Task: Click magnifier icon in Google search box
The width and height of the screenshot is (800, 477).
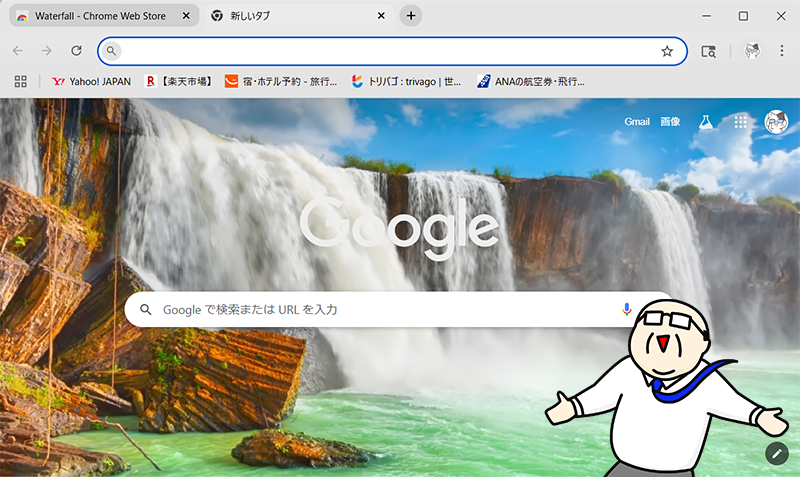Action: pyautogui.click(x=146, y=310)
